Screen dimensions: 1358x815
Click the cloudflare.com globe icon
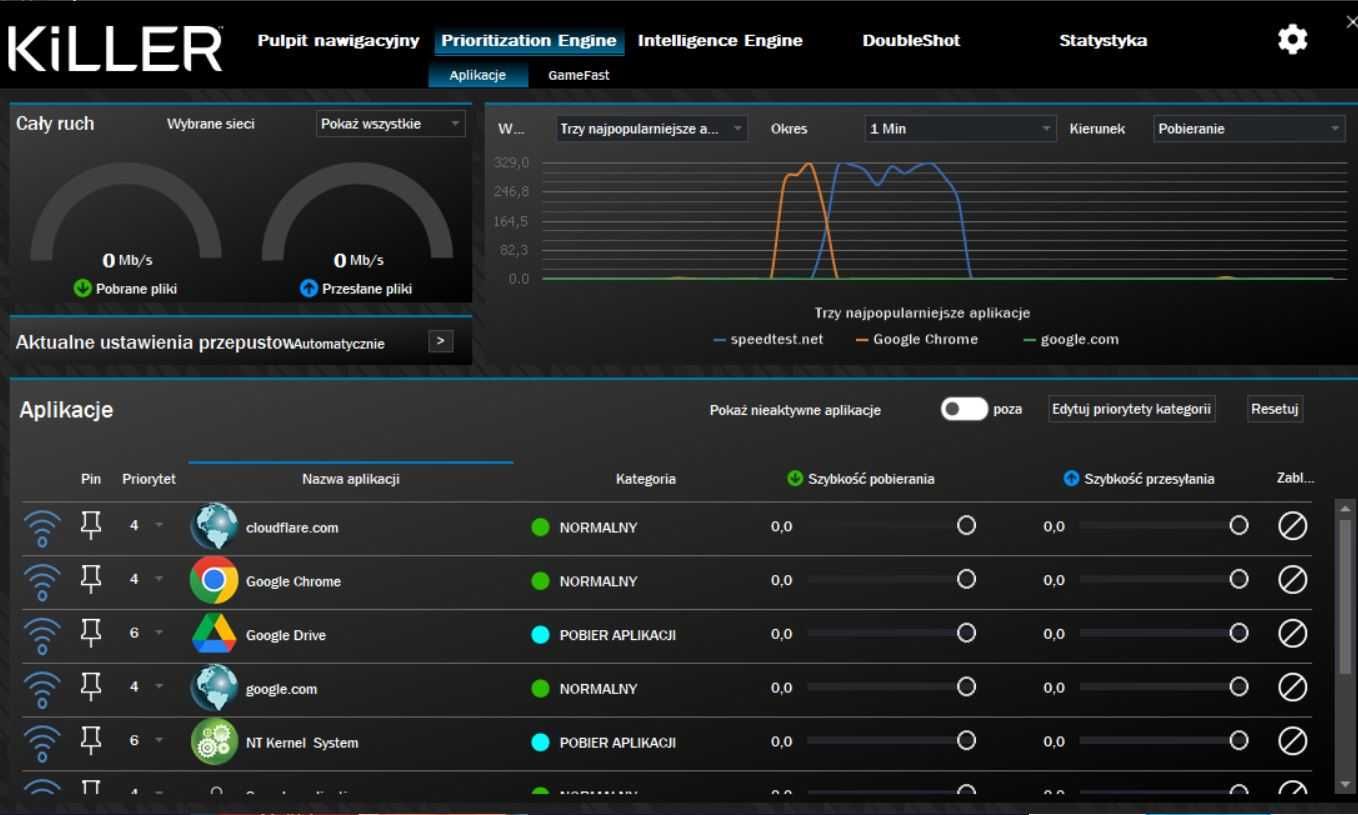[x=214, y=527]
